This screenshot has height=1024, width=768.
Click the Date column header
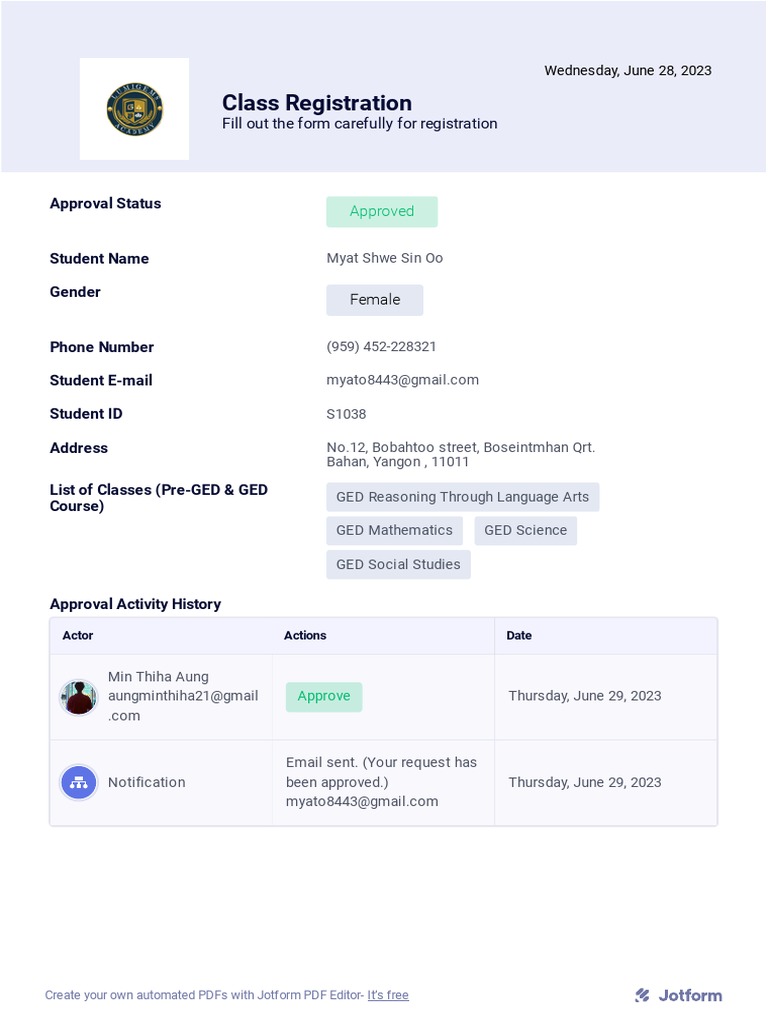coord(519,636)
